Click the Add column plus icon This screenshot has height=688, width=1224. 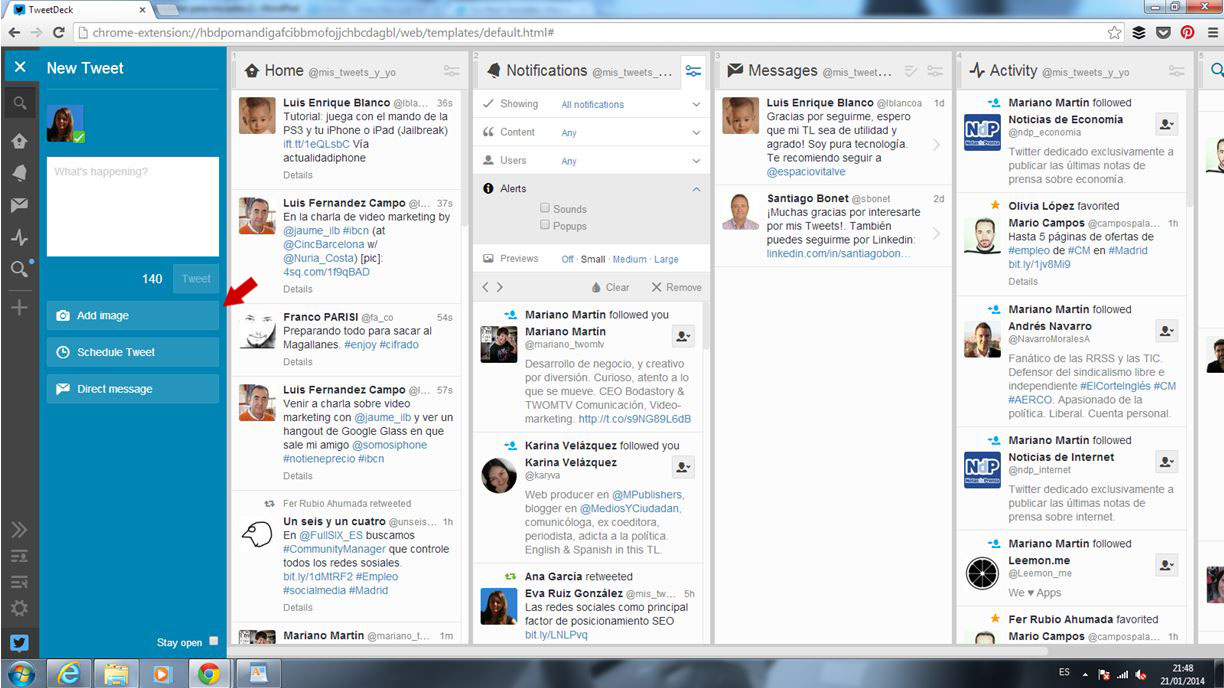[19, 307]
